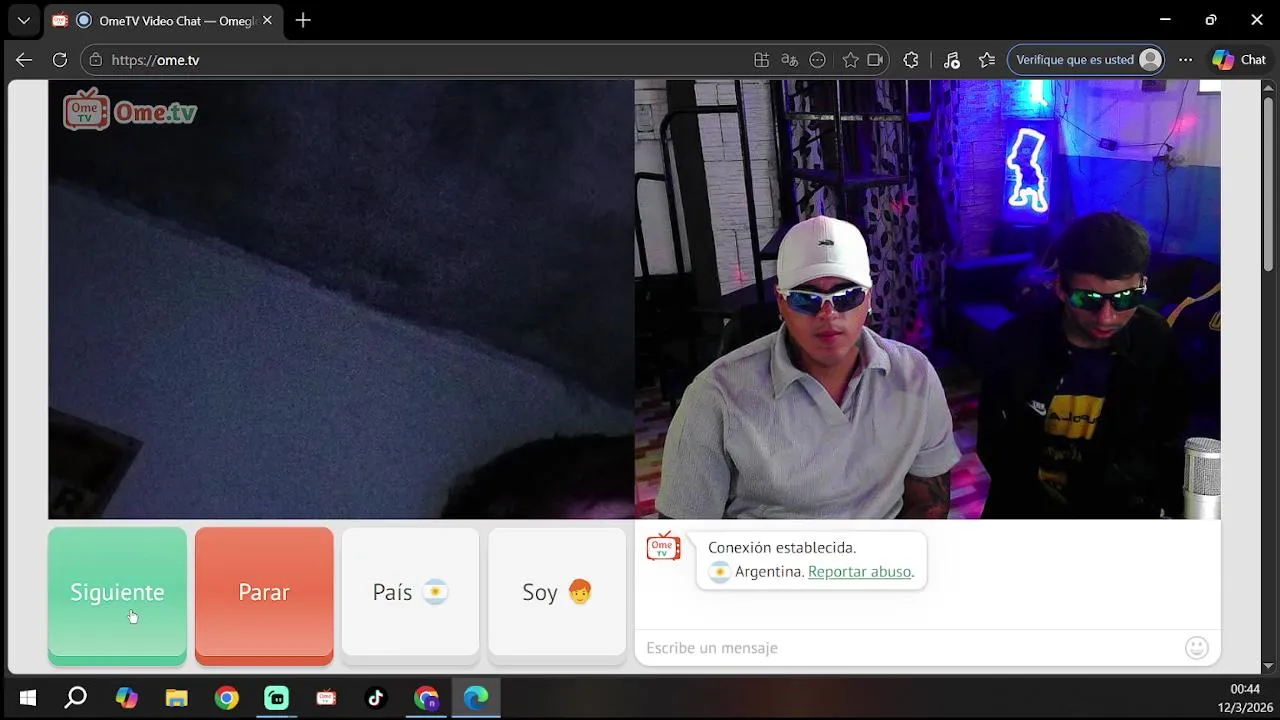Close the OmeTV tab
The image size is (1280, 720).
(x=267, y=20)
